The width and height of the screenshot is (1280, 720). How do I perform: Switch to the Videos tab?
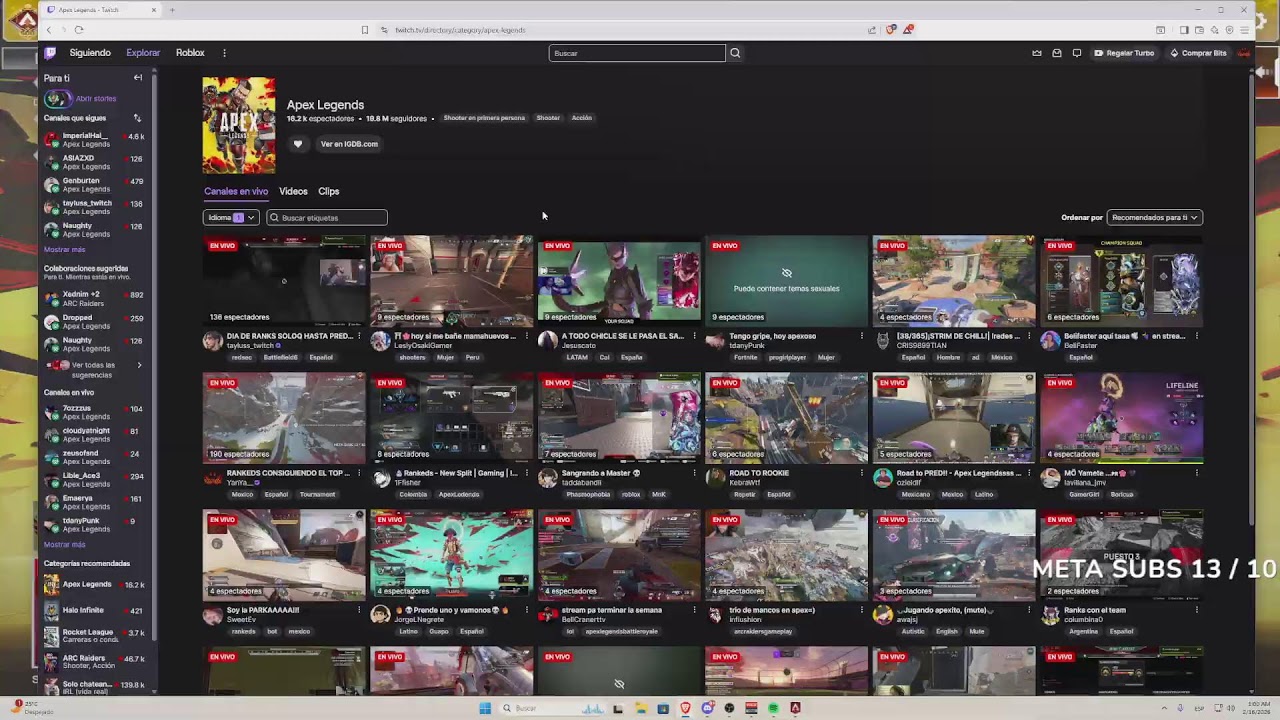[x=293, y=191]
